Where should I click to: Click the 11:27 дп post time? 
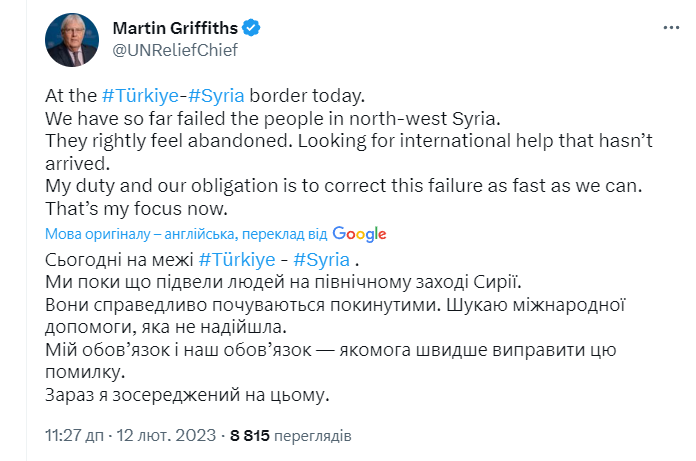point(72,437)
